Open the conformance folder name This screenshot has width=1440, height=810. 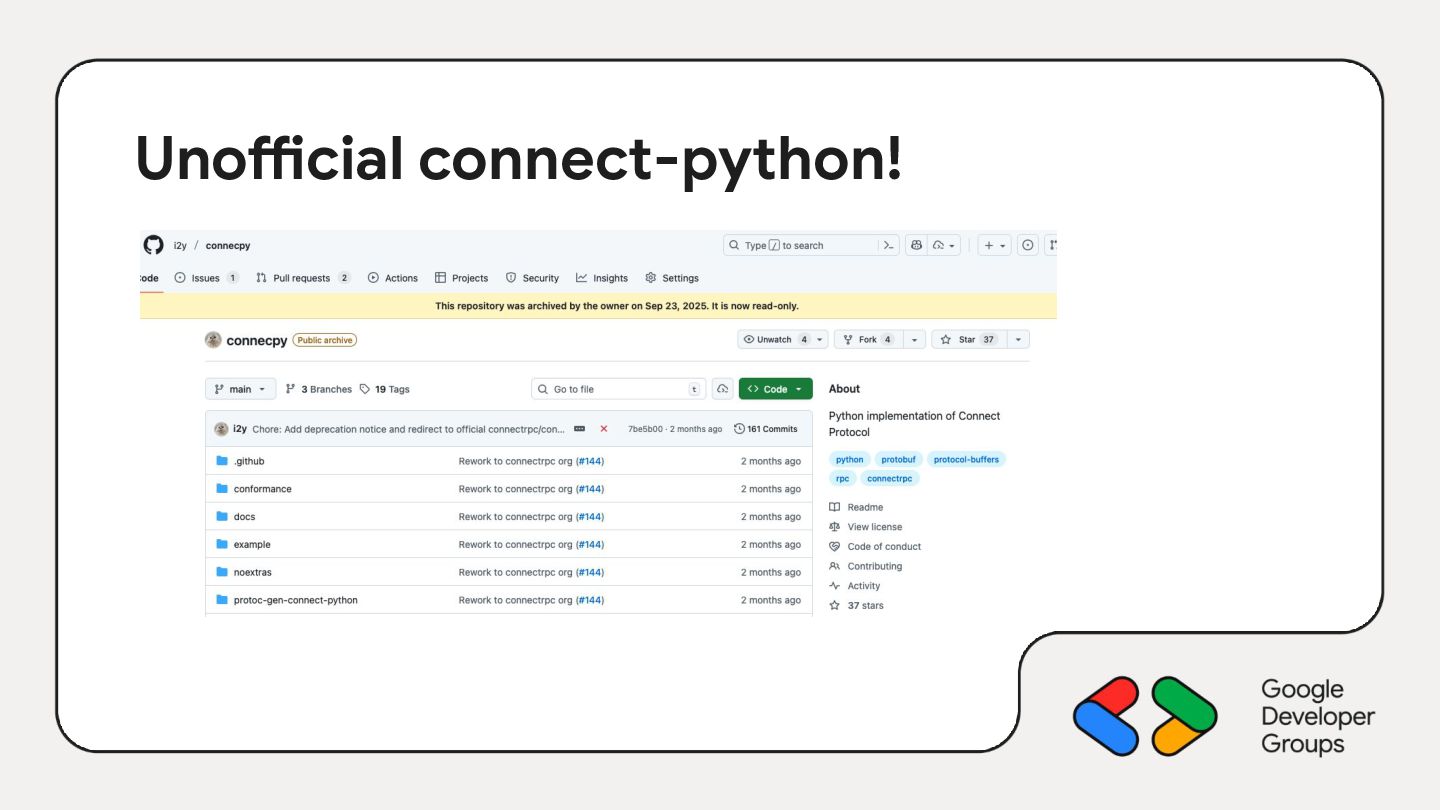[x=263, y=489]
